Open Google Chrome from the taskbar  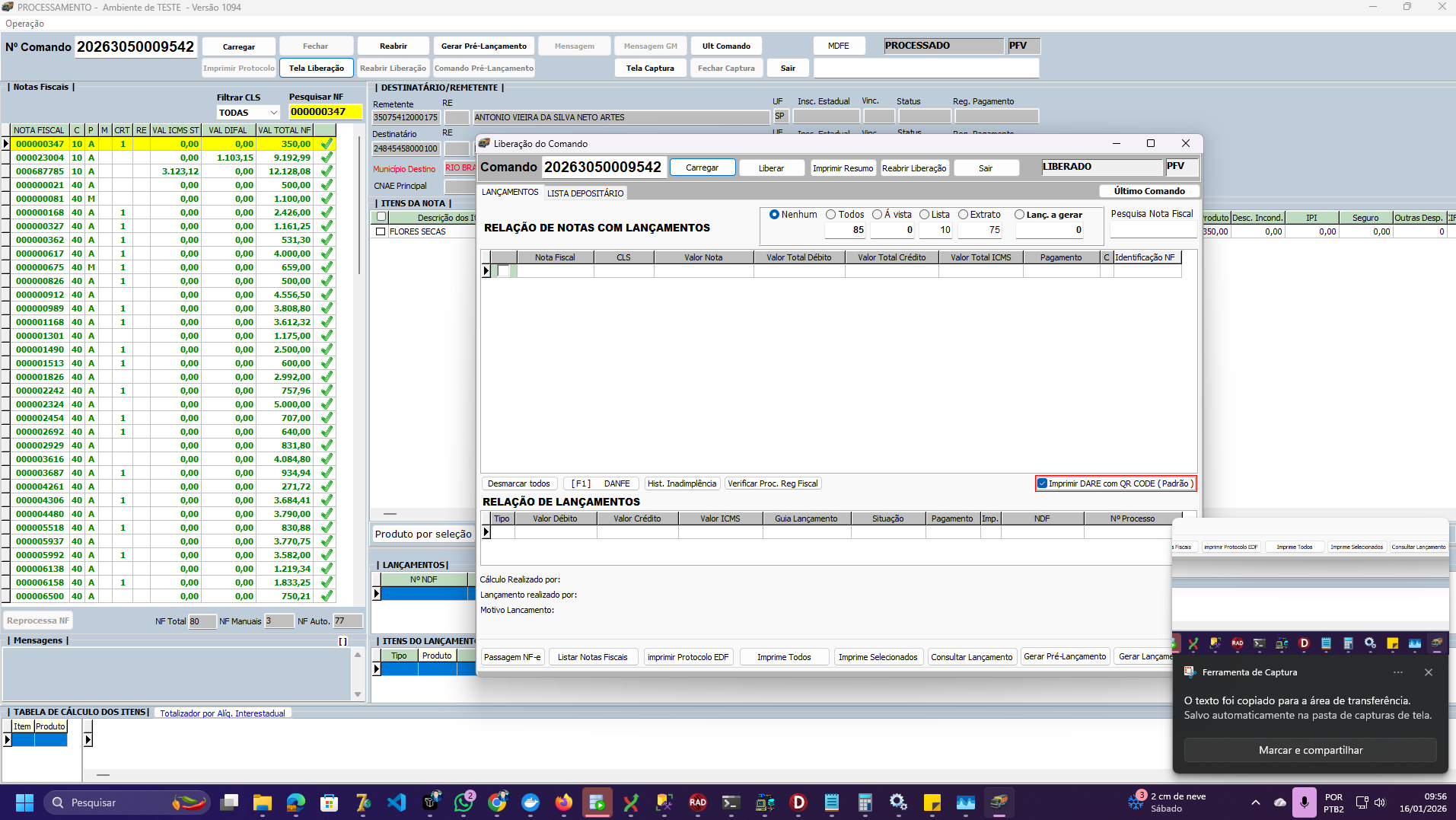pyautogui.click(x=498, y=802)
